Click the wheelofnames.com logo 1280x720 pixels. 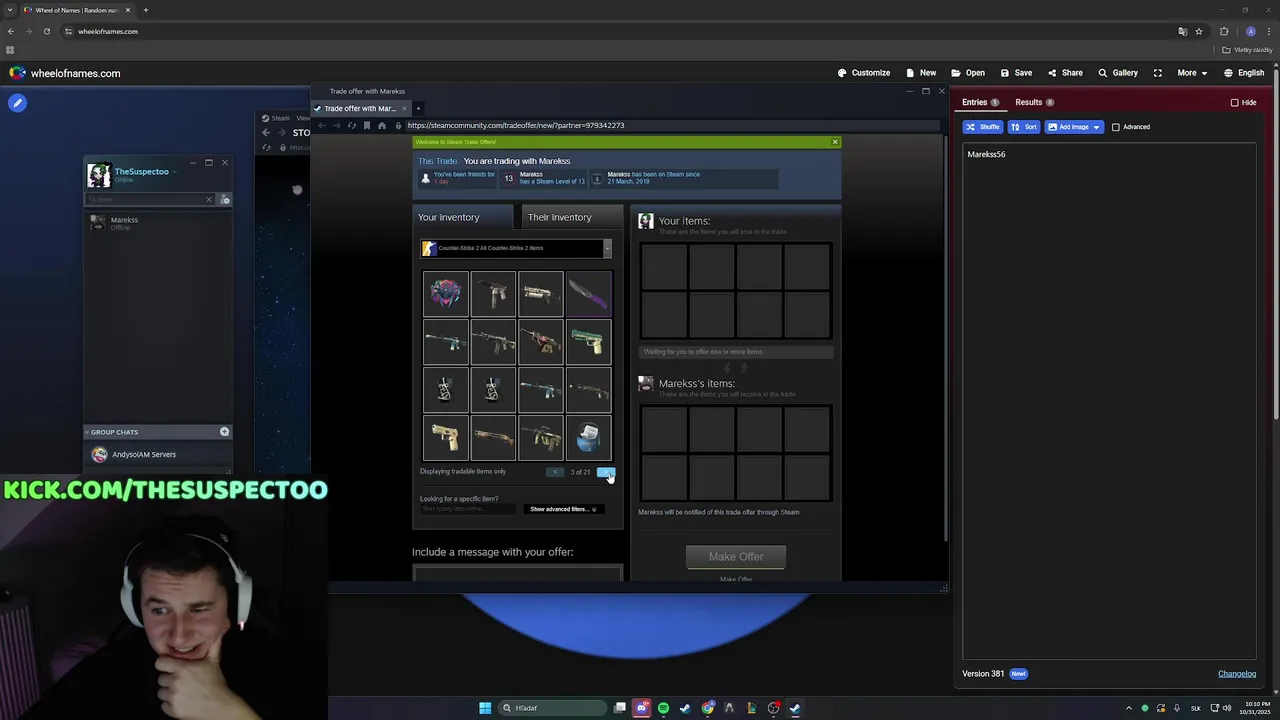tap(65, 73)
